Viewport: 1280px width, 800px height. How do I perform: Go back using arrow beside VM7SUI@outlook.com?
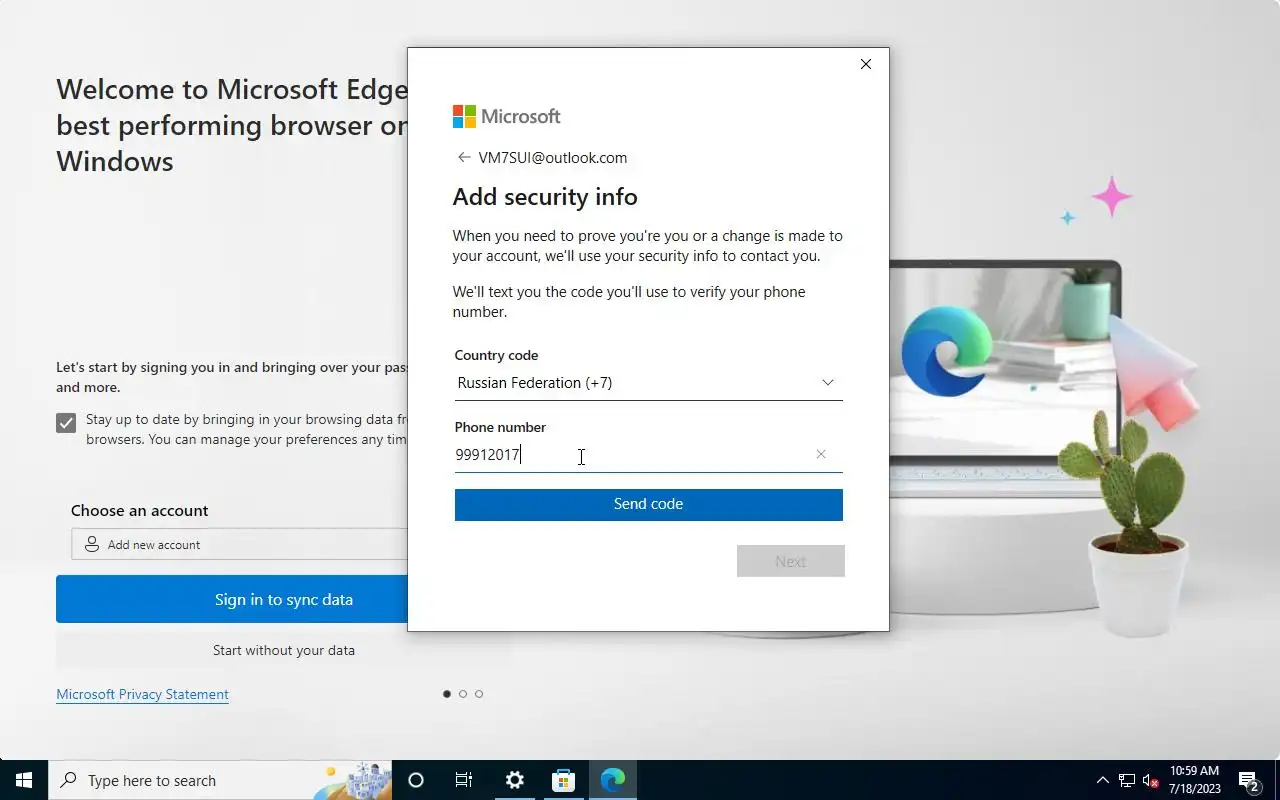point(463,157)
